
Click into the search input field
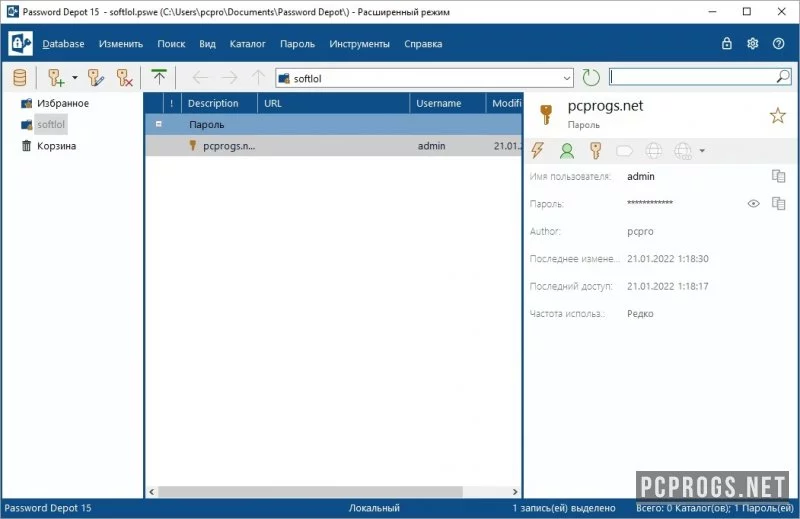[x=692, y=77]
